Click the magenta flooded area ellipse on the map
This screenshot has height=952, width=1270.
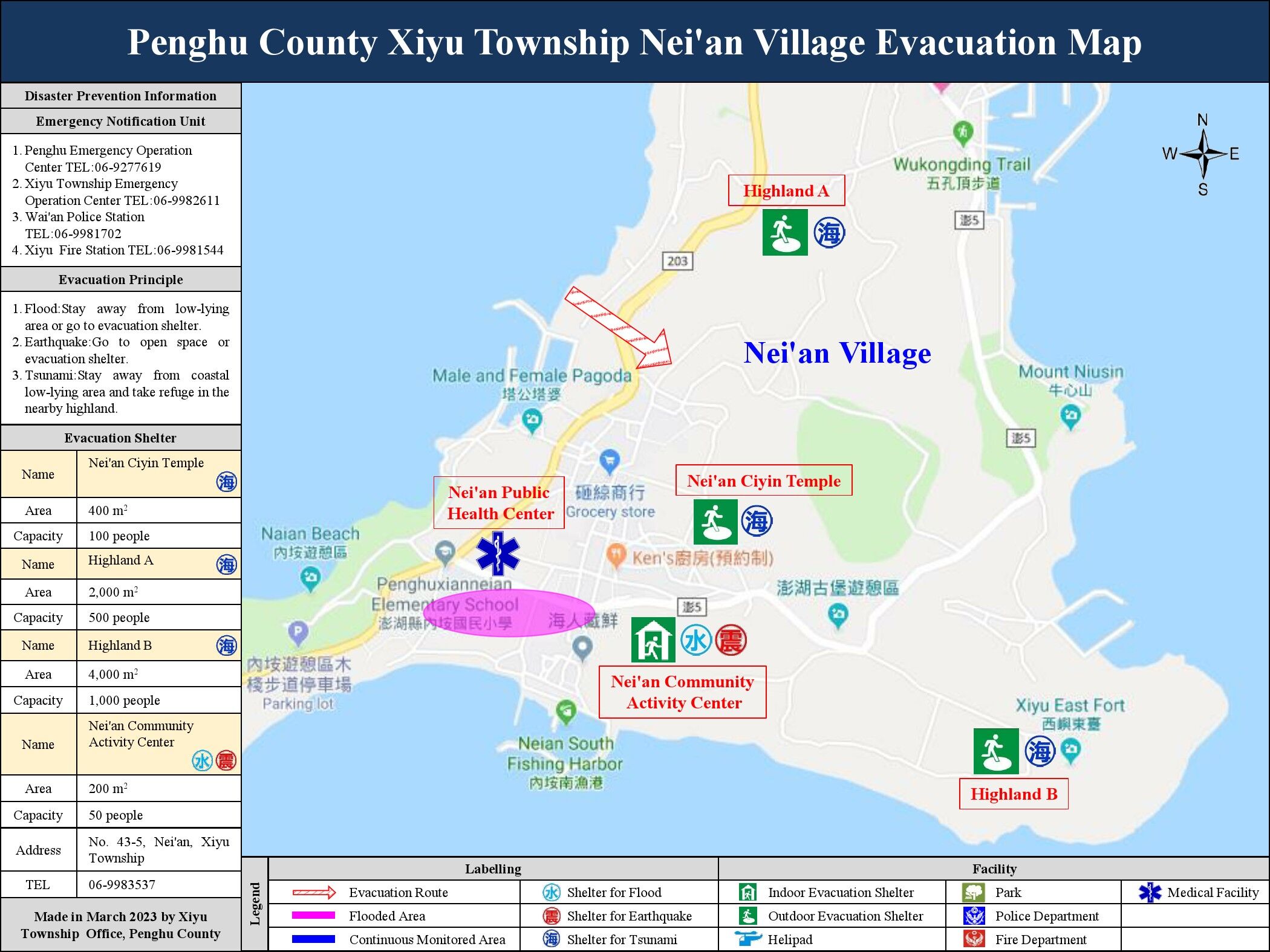coord(508,613)
